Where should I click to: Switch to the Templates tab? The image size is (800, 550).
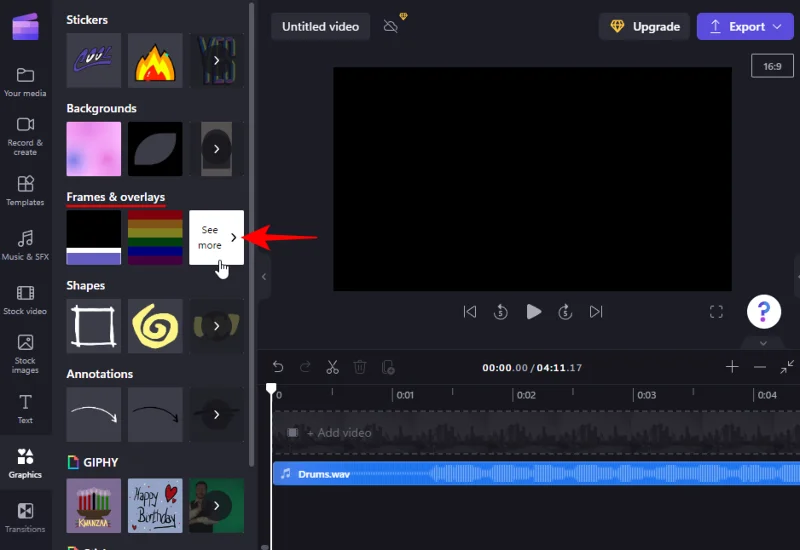click(x=25, y=191)
